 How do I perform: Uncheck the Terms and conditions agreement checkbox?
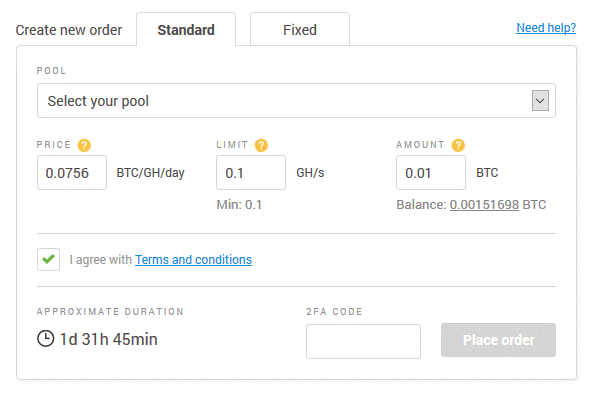coord(48,259)
